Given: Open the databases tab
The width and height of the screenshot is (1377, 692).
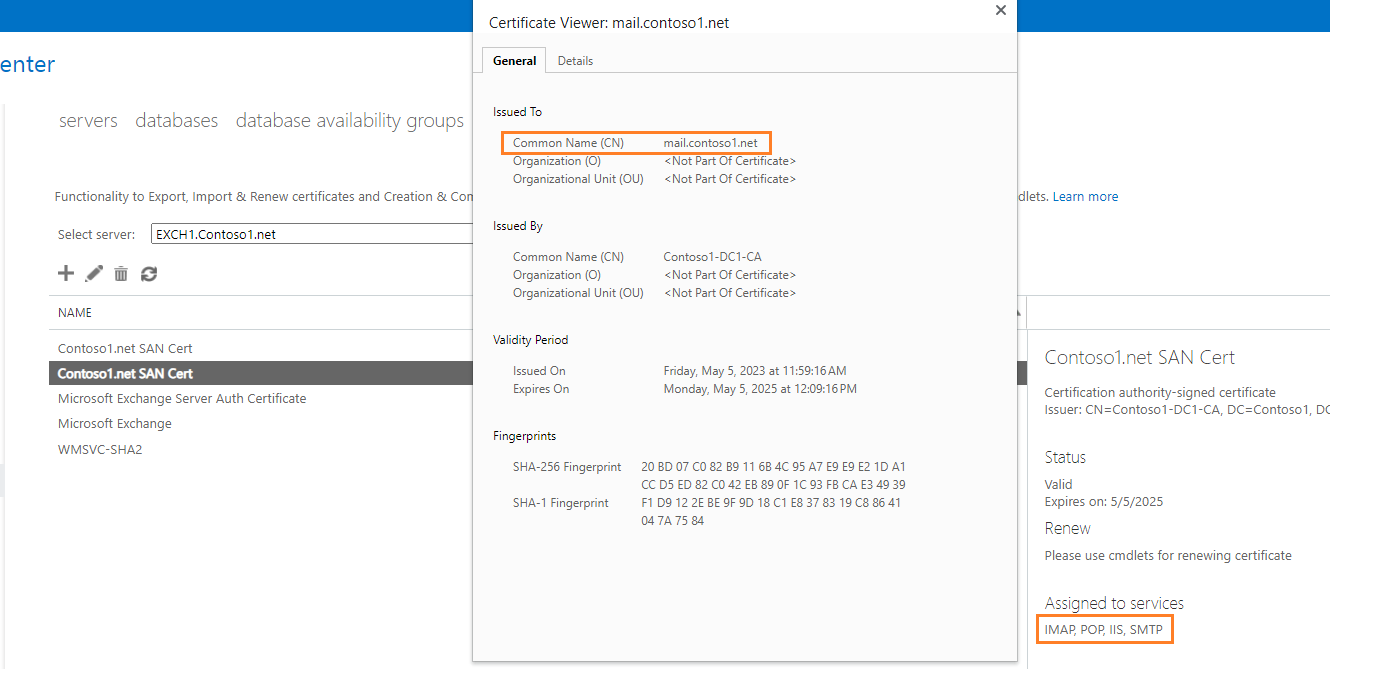Looking at the screenshot, I should pyautogui.click(x=177, y=121).
